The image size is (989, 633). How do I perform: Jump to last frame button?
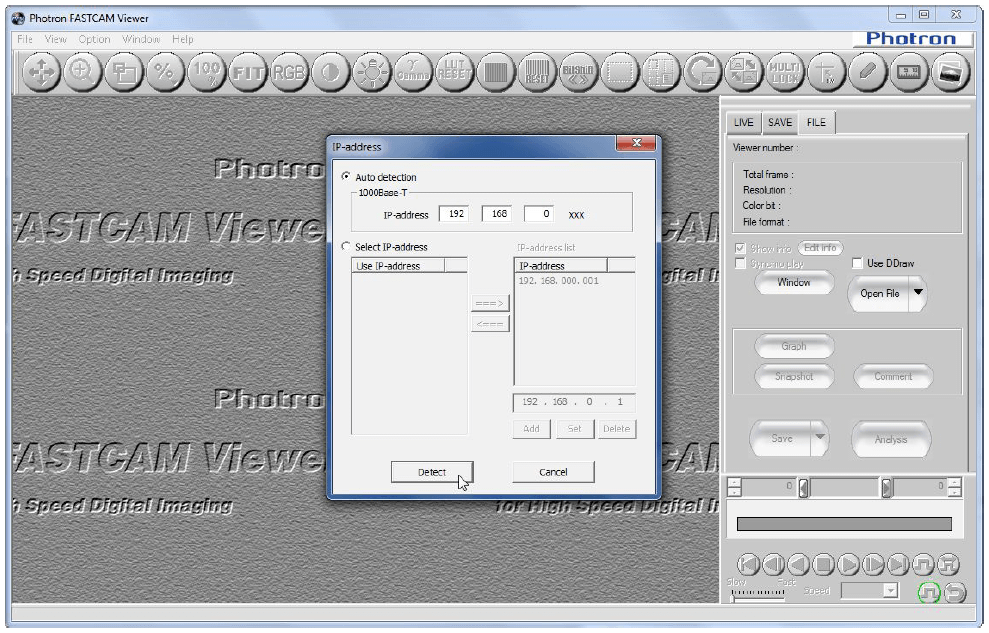click(x=898, y=564)
